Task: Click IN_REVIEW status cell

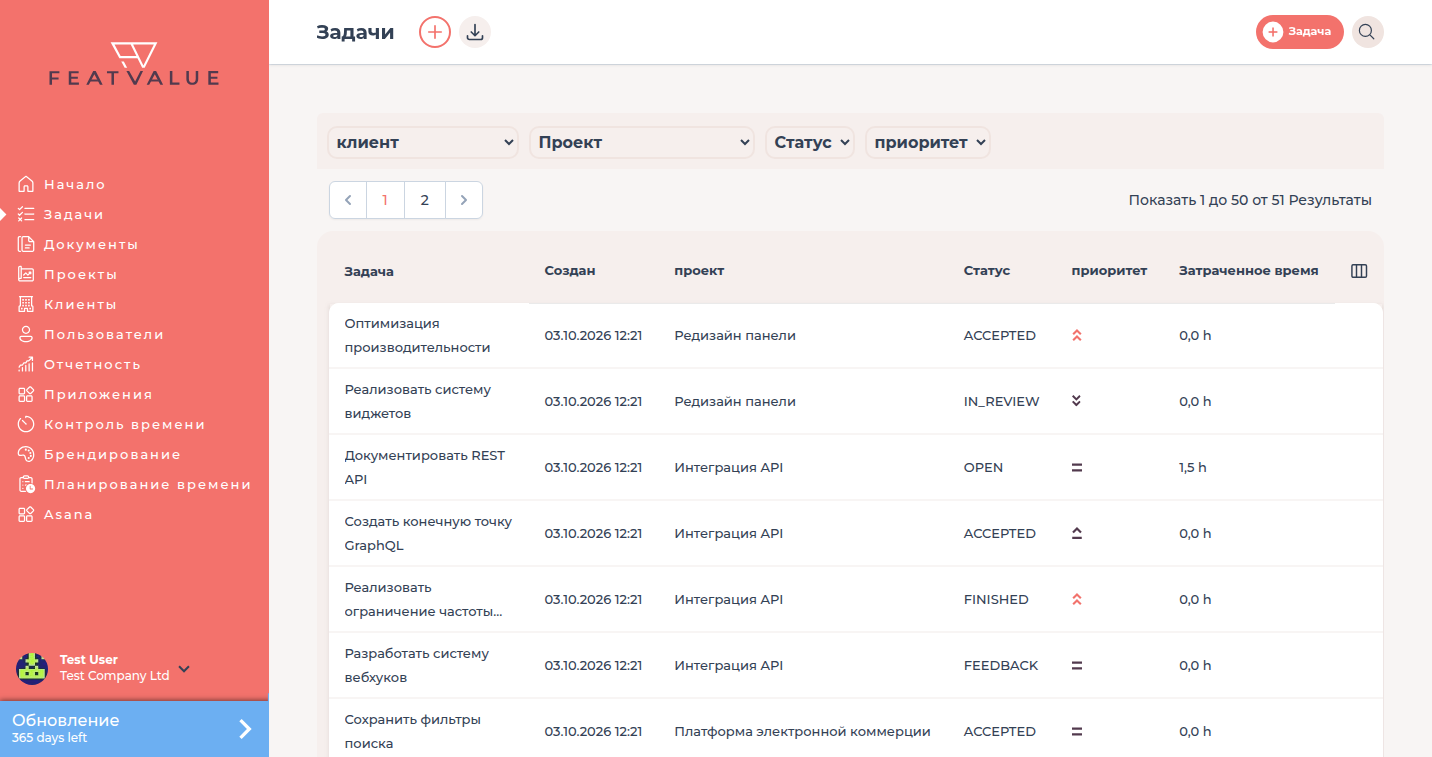Action: [x=1001, y=402]
